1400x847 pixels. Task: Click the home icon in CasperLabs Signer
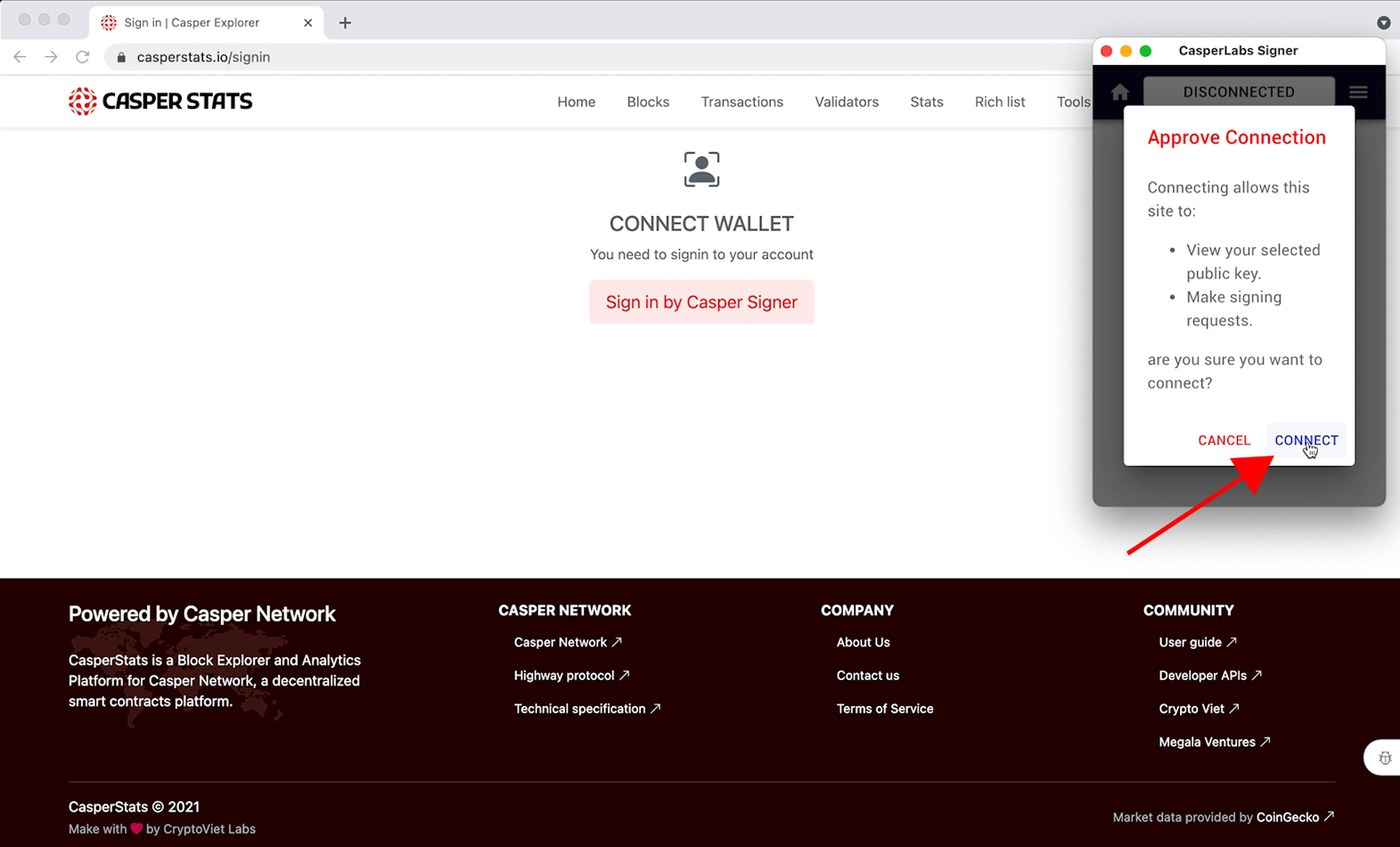click(x=1120, y=92)
